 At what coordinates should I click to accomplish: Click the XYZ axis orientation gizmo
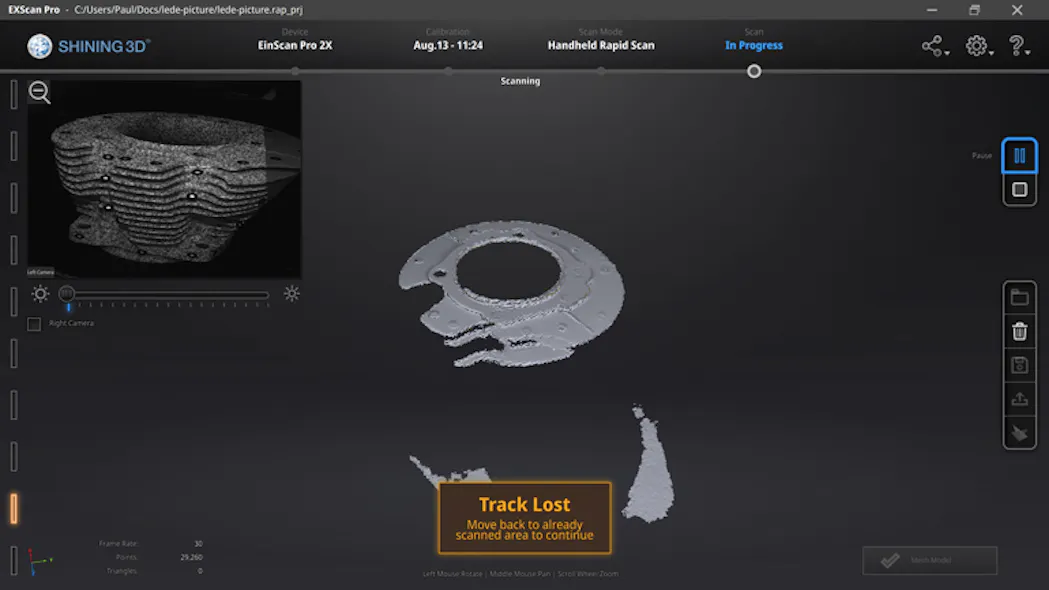tap(39, 561)
